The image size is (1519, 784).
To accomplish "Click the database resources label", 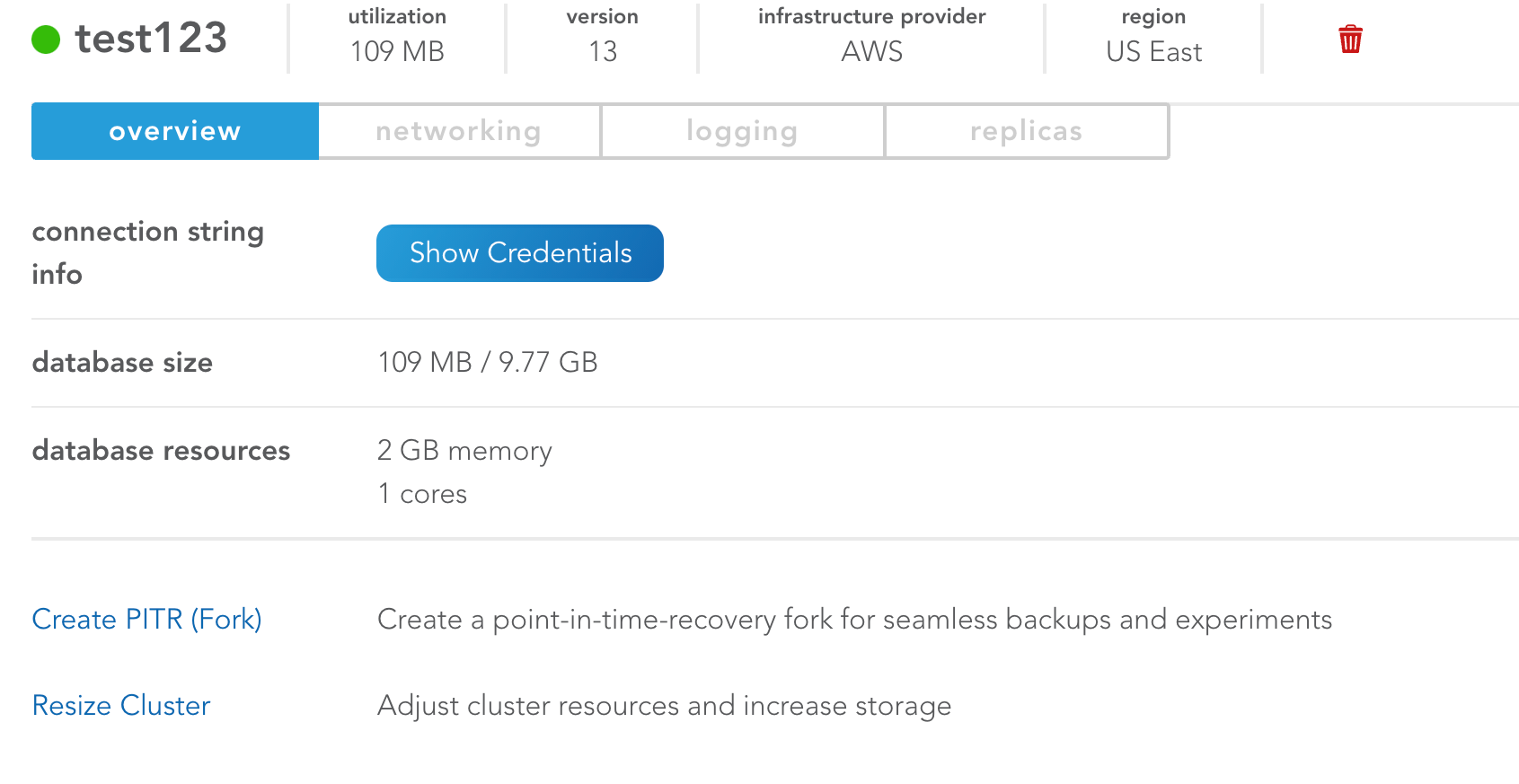I will coord(161,450).
